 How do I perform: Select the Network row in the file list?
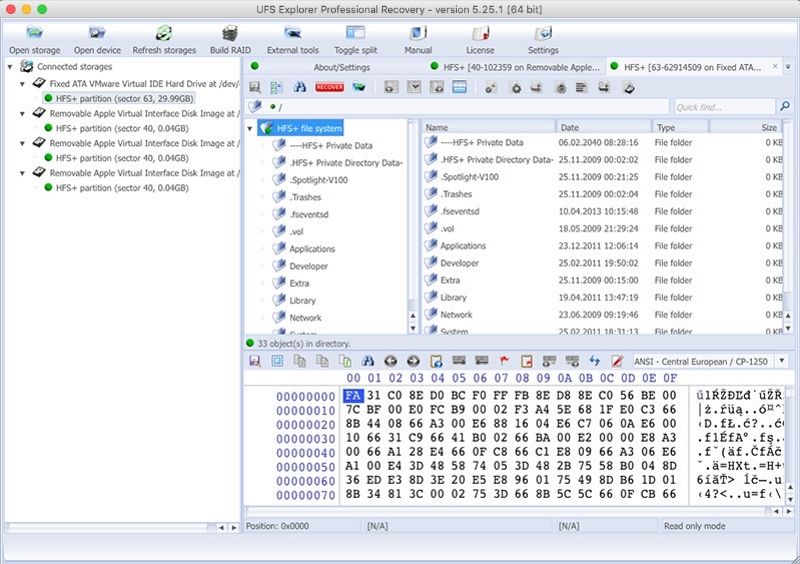point(602,315)
